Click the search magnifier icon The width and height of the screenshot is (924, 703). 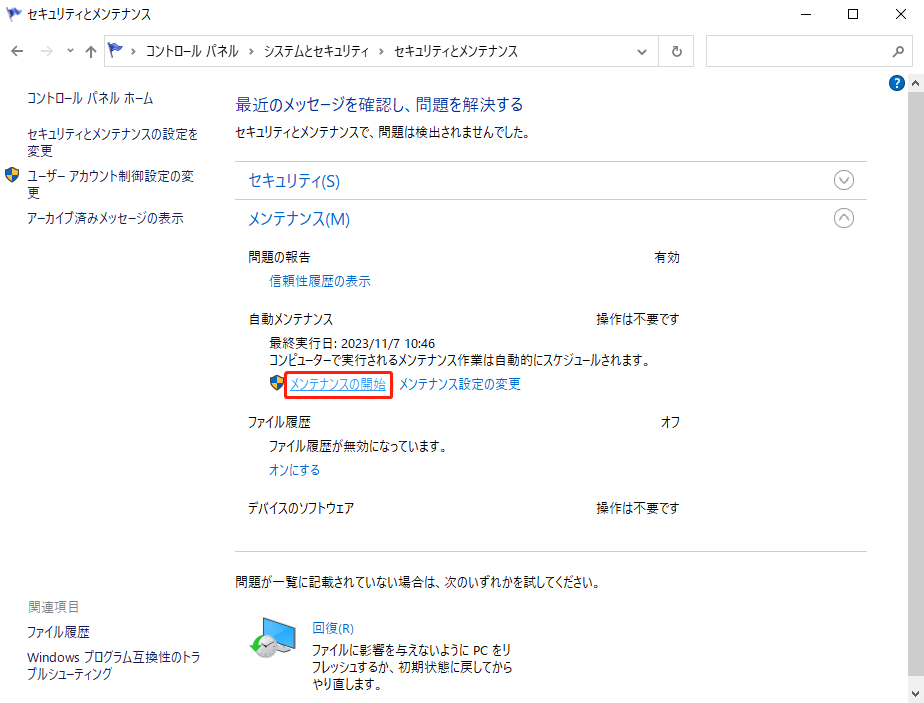(x=898, y=52)
